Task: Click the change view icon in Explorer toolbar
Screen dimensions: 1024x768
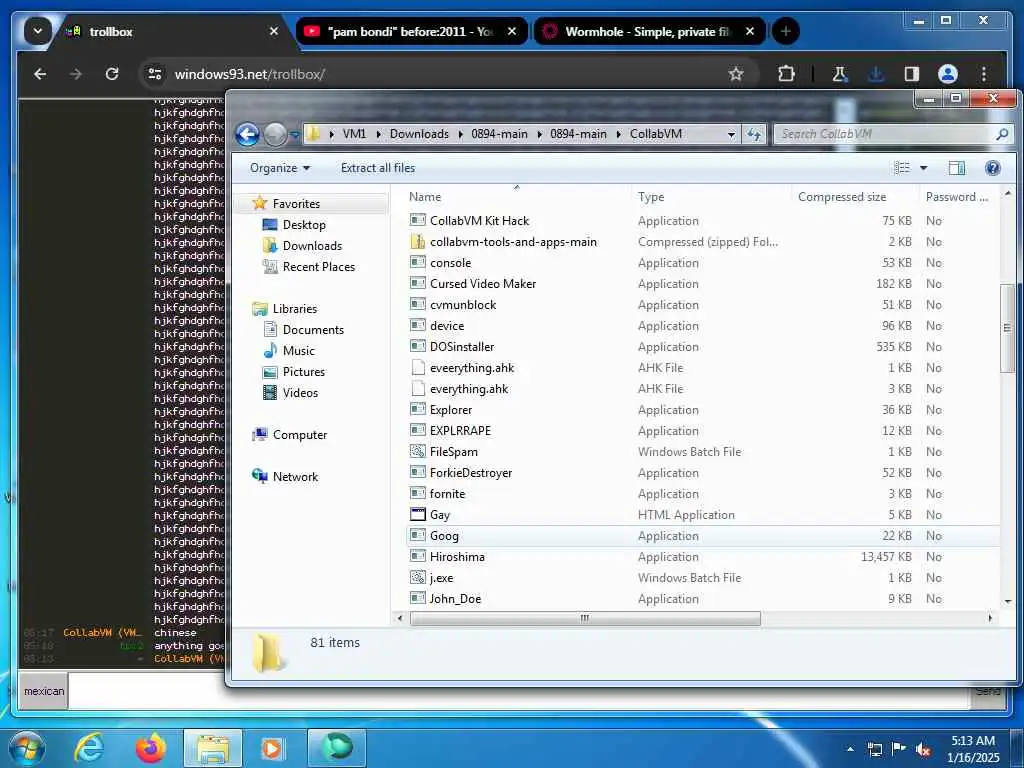Action: point(902,168)
